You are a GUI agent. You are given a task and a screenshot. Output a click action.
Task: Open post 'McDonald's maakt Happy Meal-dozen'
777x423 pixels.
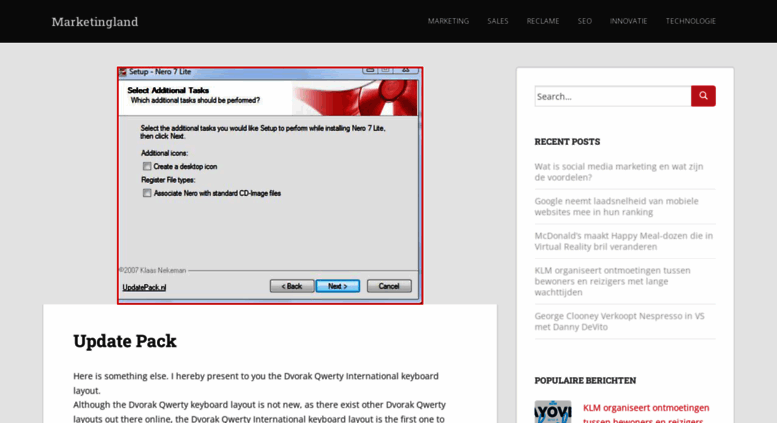(623, 241)
